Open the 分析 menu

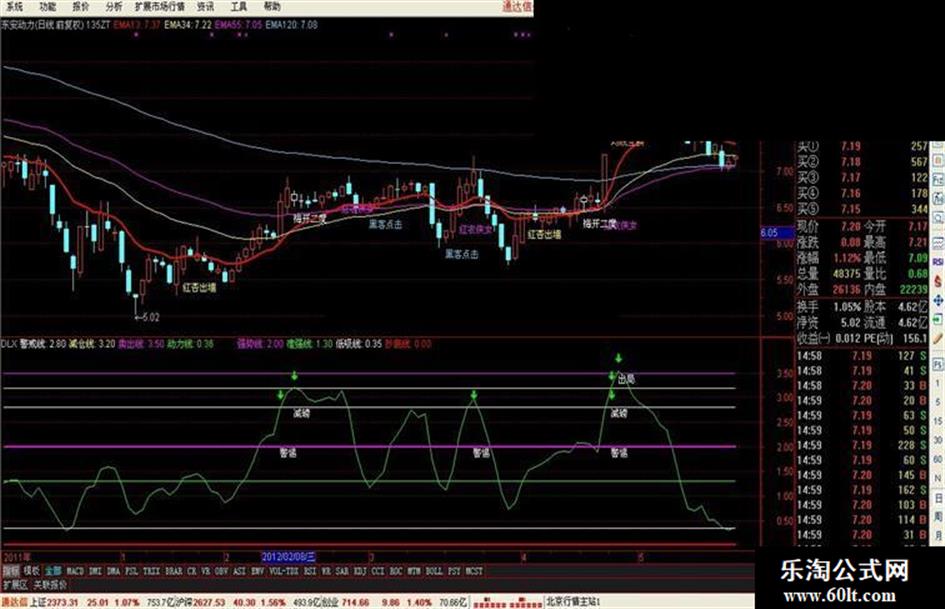pyautogui.click(x=114, y=7)
